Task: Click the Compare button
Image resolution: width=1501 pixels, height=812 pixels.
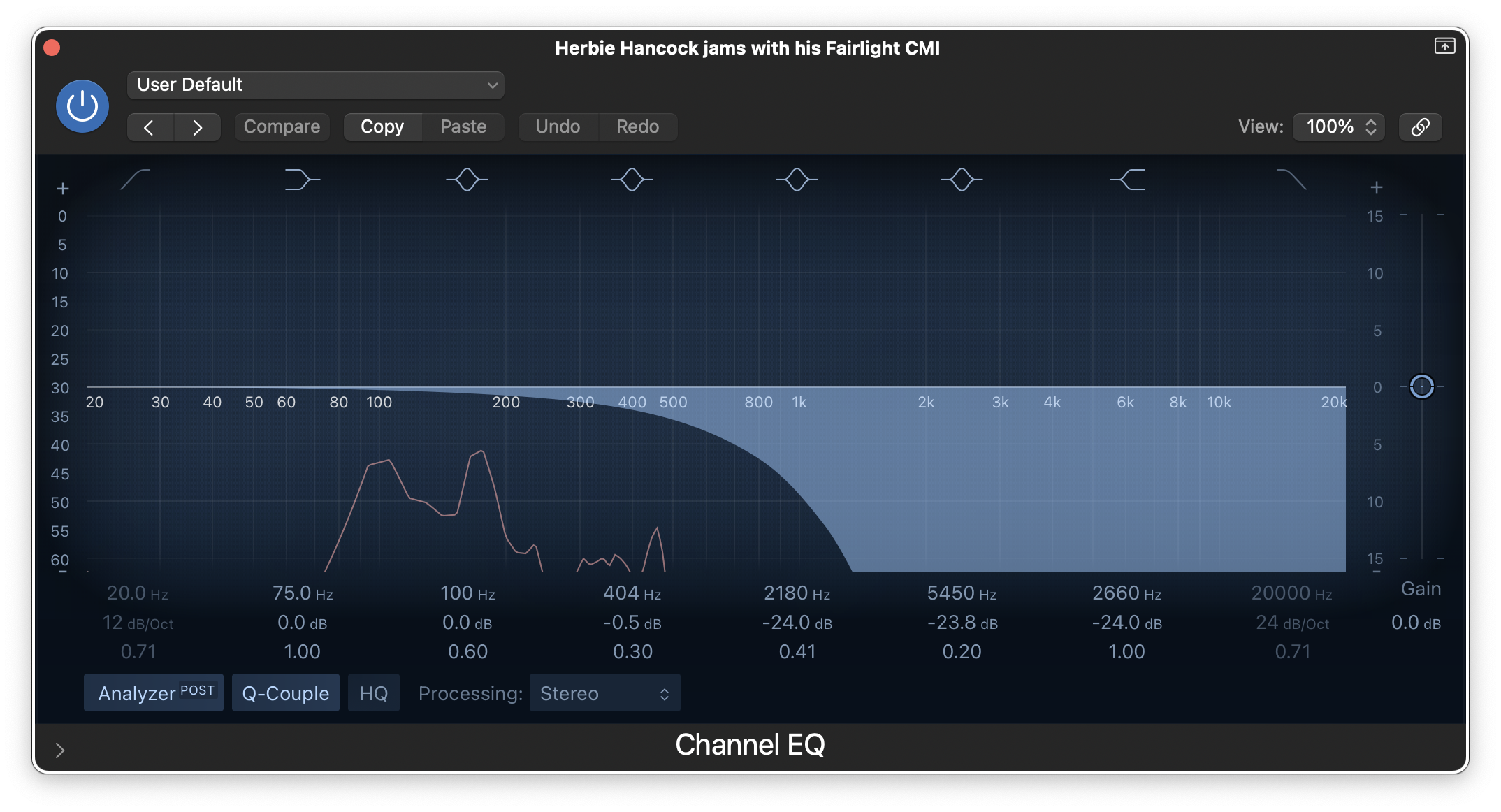Action: (x=282, y=127)
